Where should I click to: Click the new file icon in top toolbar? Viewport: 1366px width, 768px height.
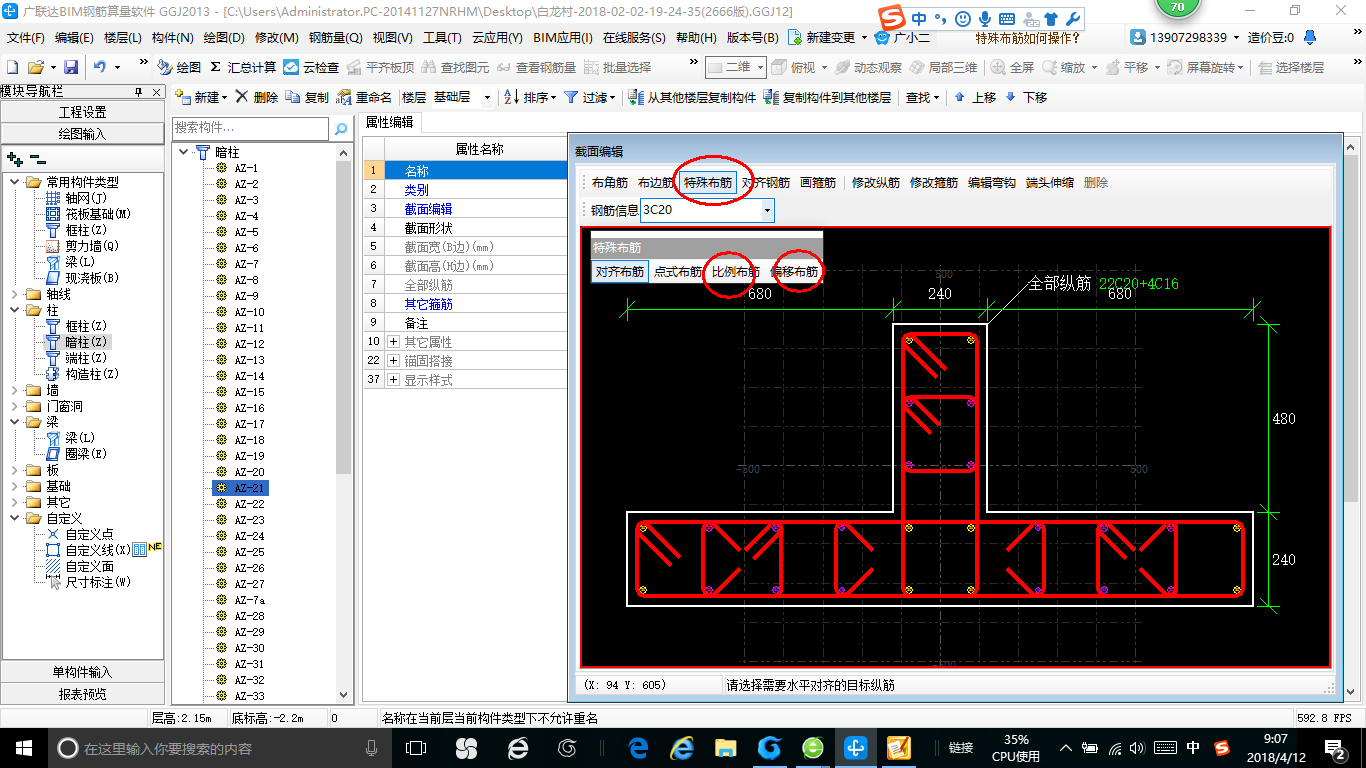coord(13,67)
